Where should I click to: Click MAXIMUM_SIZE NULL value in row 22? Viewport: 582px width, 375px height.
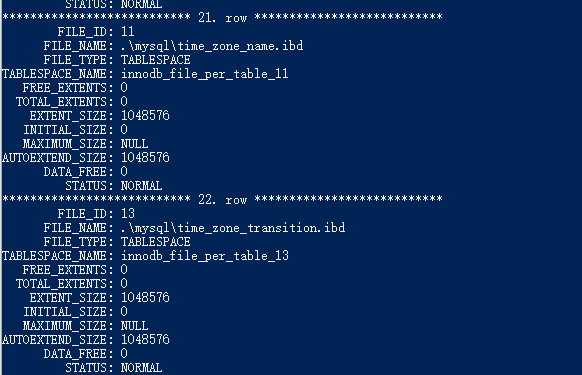134,326
